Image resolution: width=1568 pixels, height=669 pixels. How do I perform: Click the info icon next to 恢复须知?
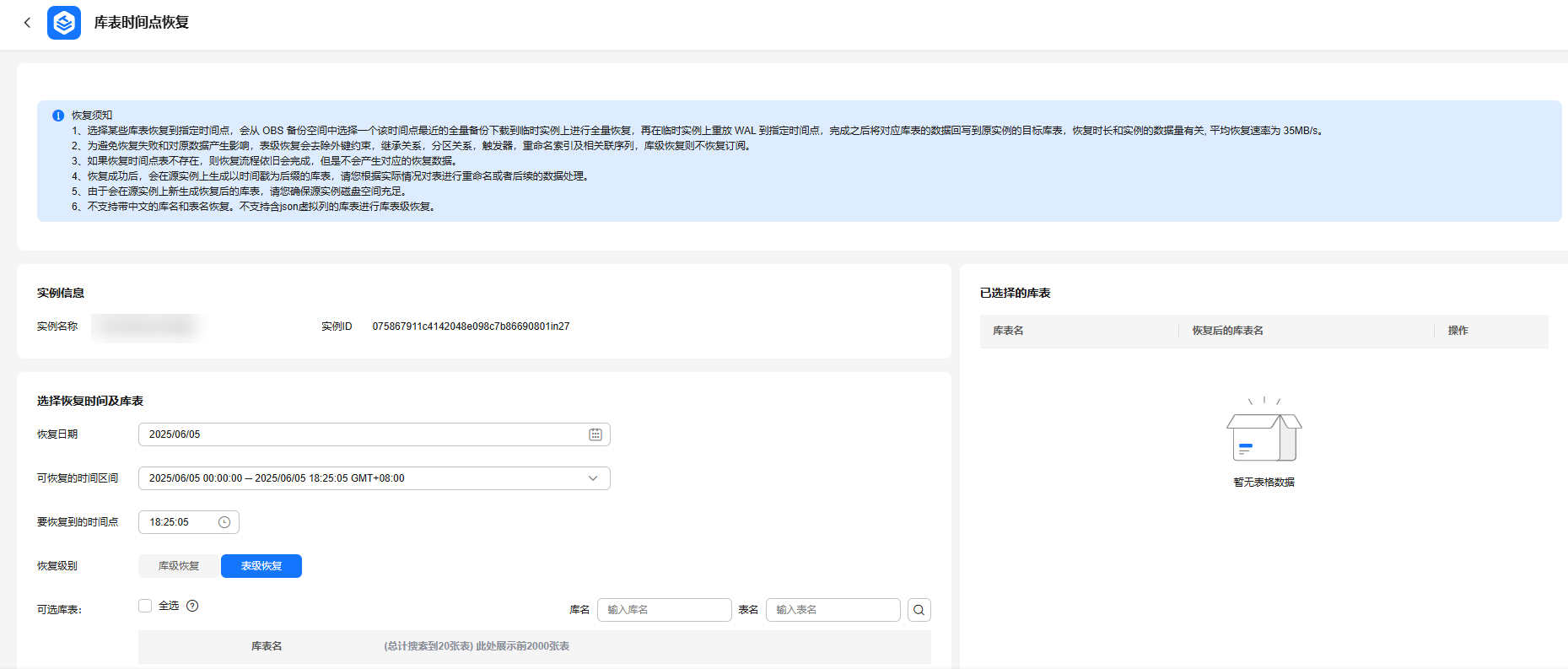click(58, 116)
